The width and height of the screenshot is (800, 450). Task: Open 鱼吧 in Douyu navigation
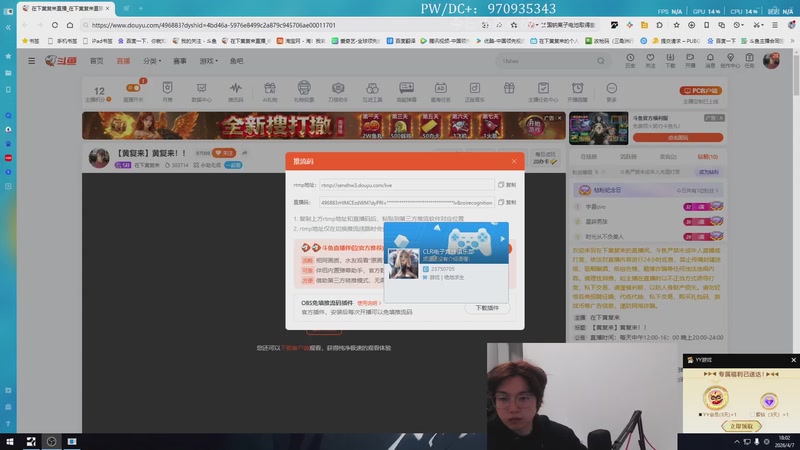point(236,61)
